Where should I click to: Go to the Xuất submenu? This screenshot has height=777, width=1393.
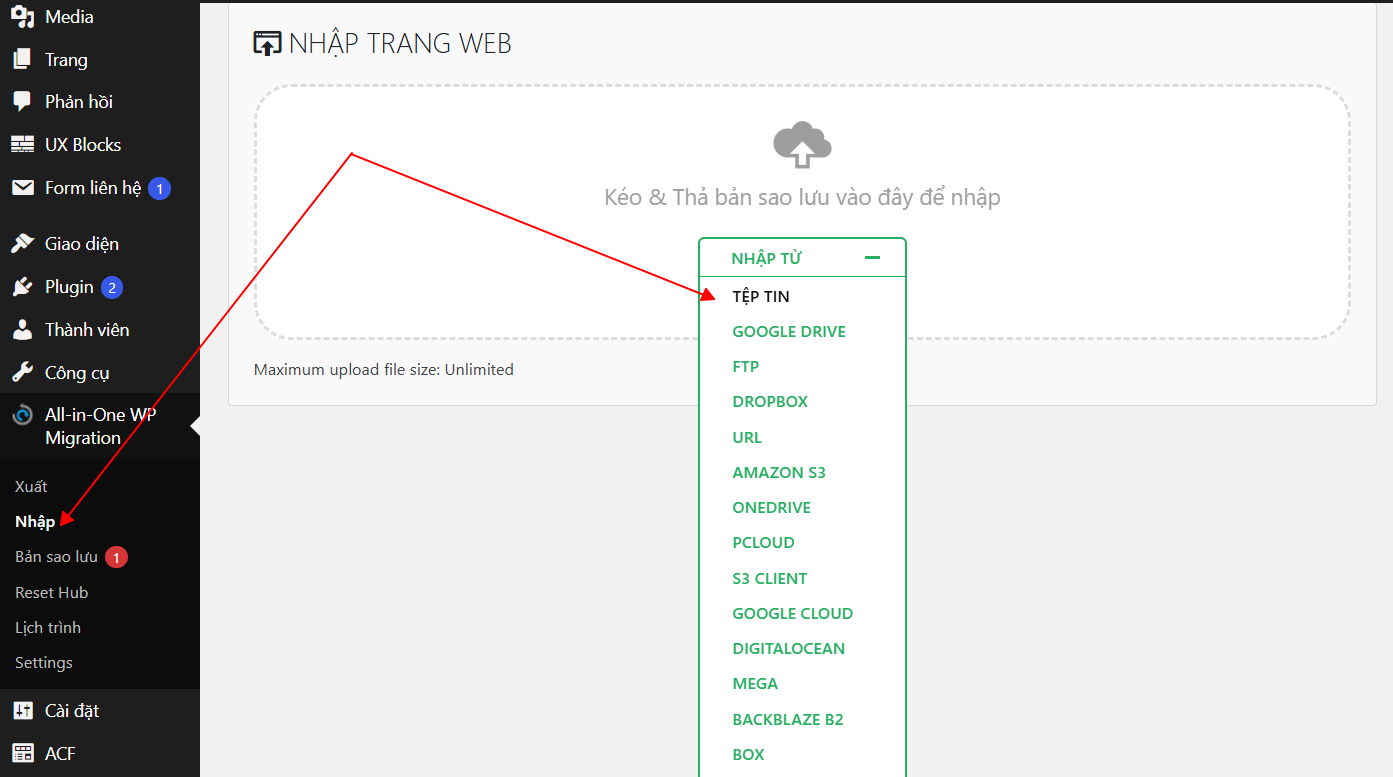[x=31, y=487]
